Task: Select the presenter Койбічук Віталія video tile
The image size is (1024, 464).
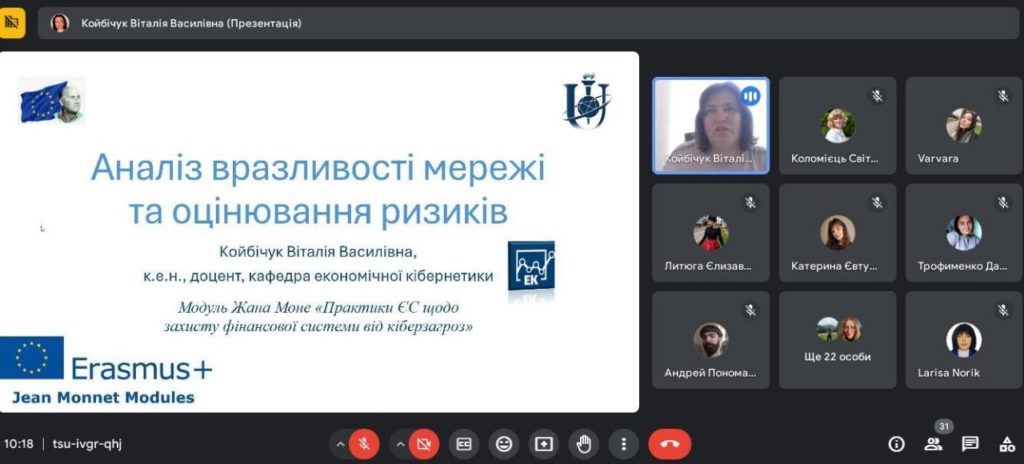Action: click(x=711, y=125)
